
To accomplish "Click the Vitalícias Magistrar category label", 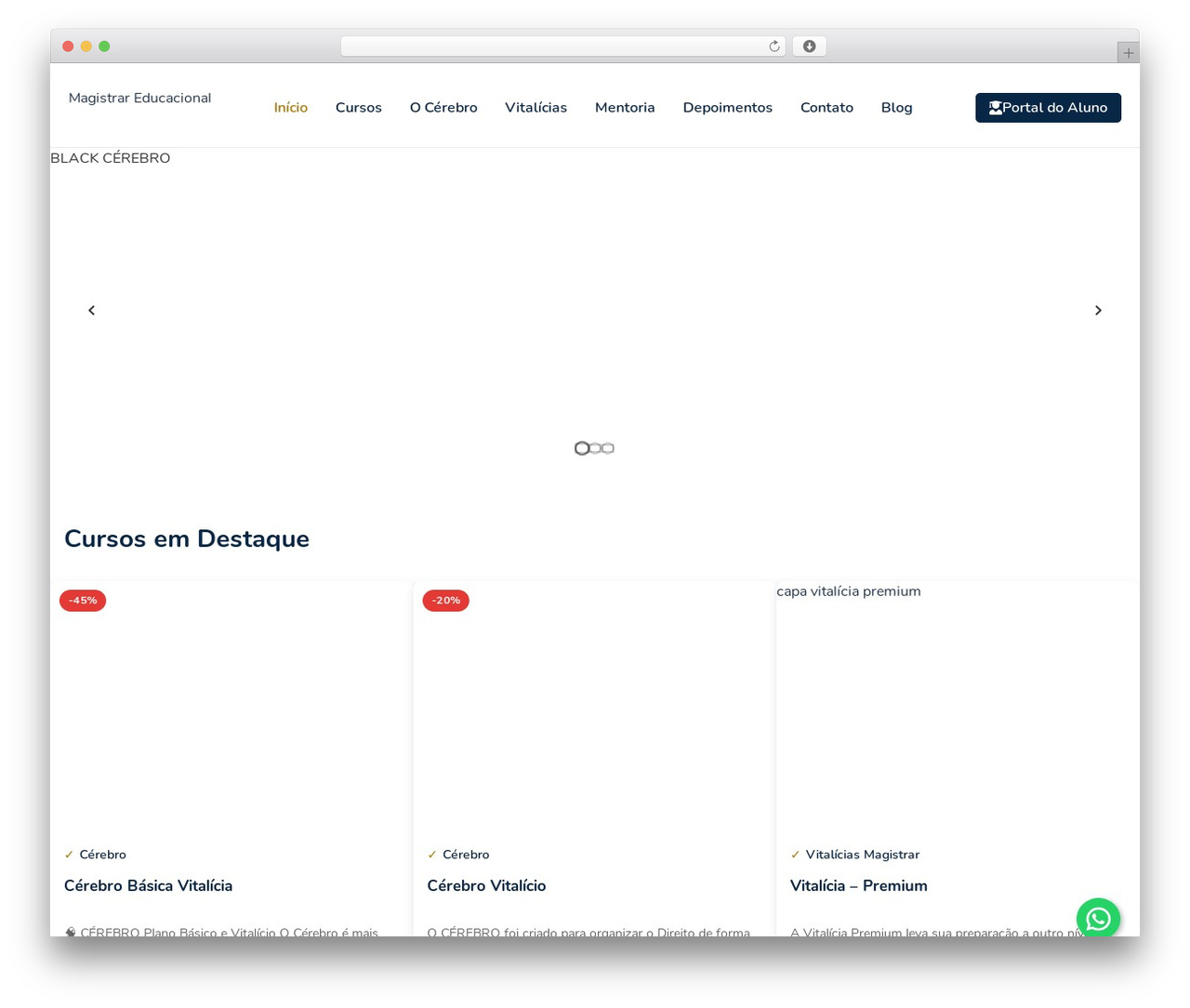I will pos(863,855).
